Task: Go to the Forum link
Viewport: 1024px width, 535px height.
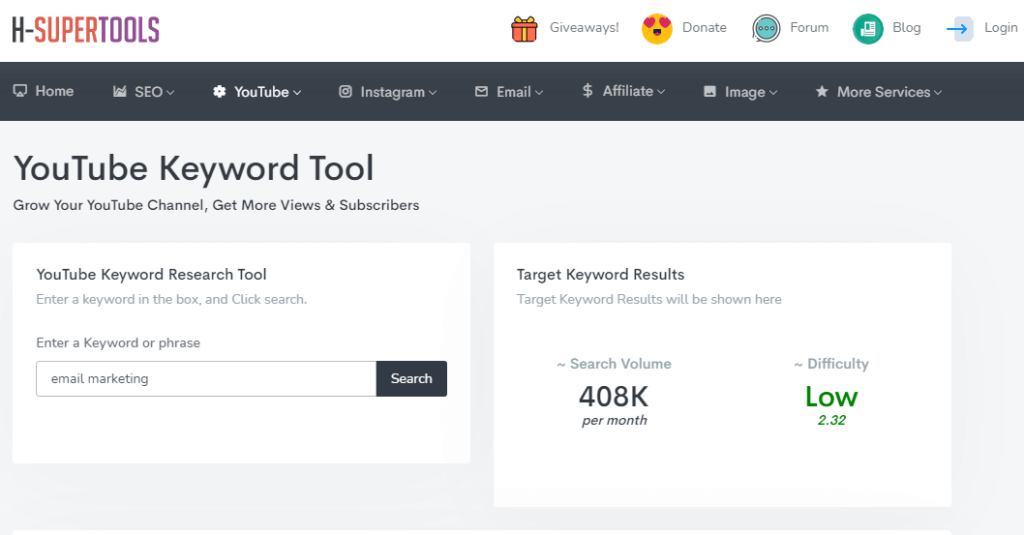Action: (809, 28)
